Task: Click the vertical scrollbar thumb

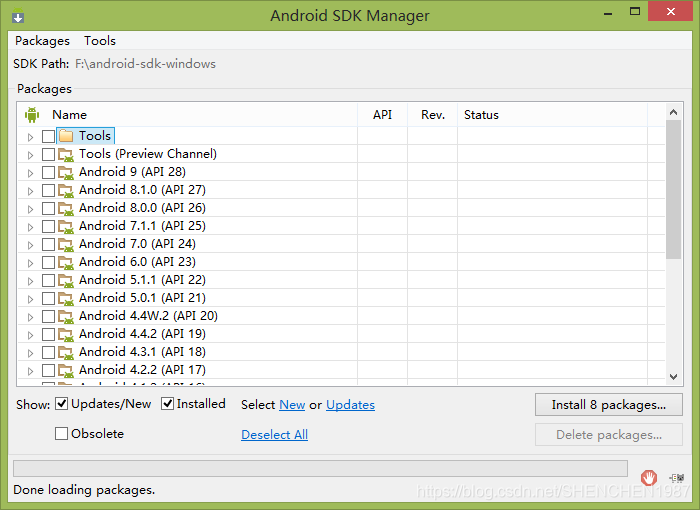Action: [x=674, y=190]
